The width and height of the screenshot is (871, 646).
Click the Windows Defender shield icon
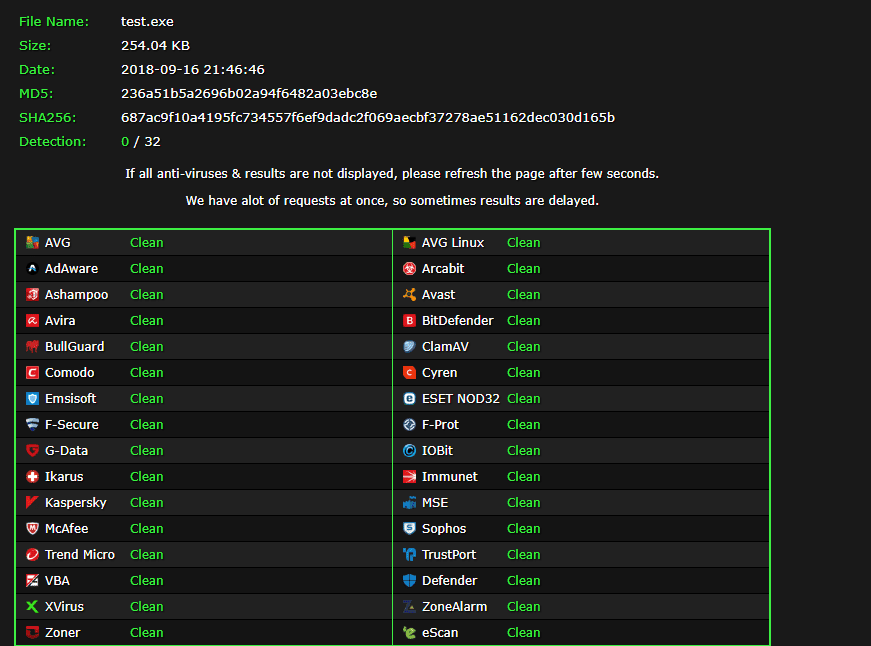click(x=409, y=580)
